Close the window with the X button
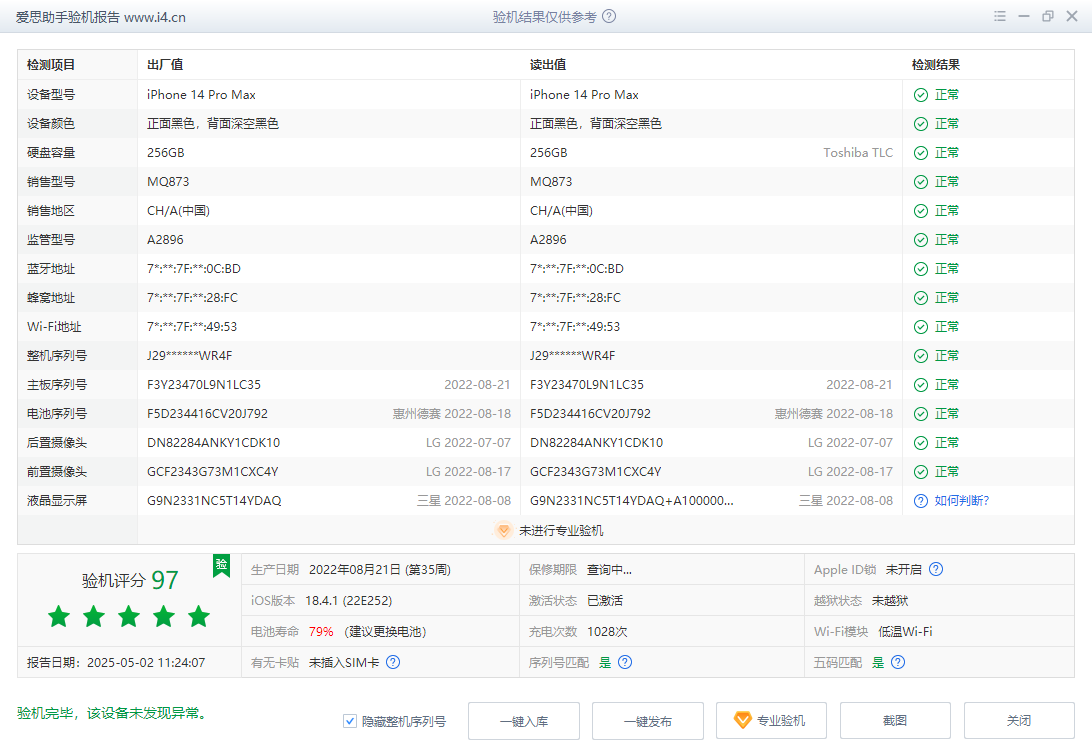The height and width of the screenshot is (756, 1092). click(1072, 16)
